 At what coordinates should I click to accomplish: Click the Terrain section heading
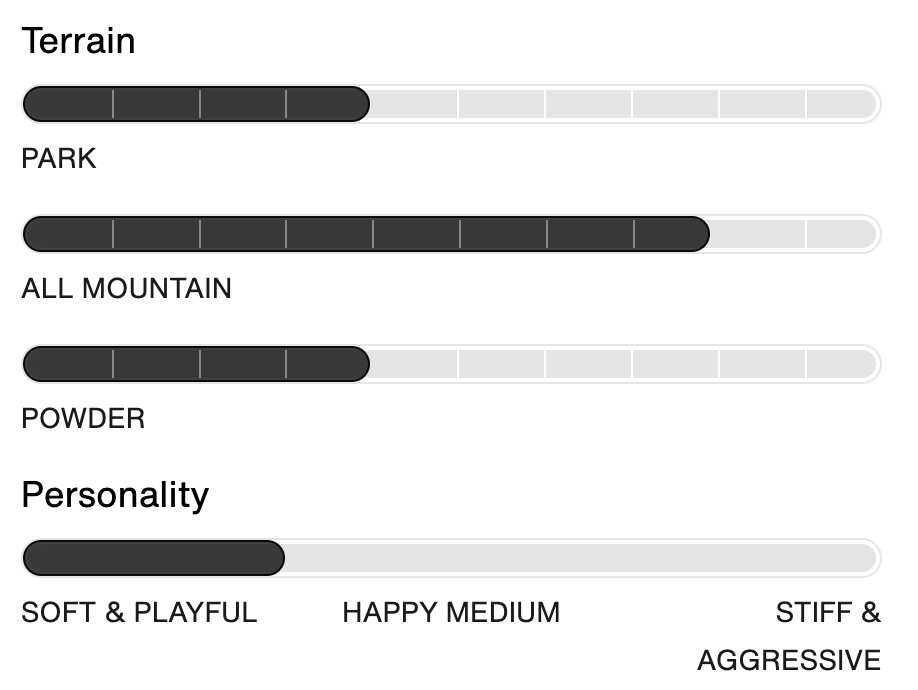[78, 41]
